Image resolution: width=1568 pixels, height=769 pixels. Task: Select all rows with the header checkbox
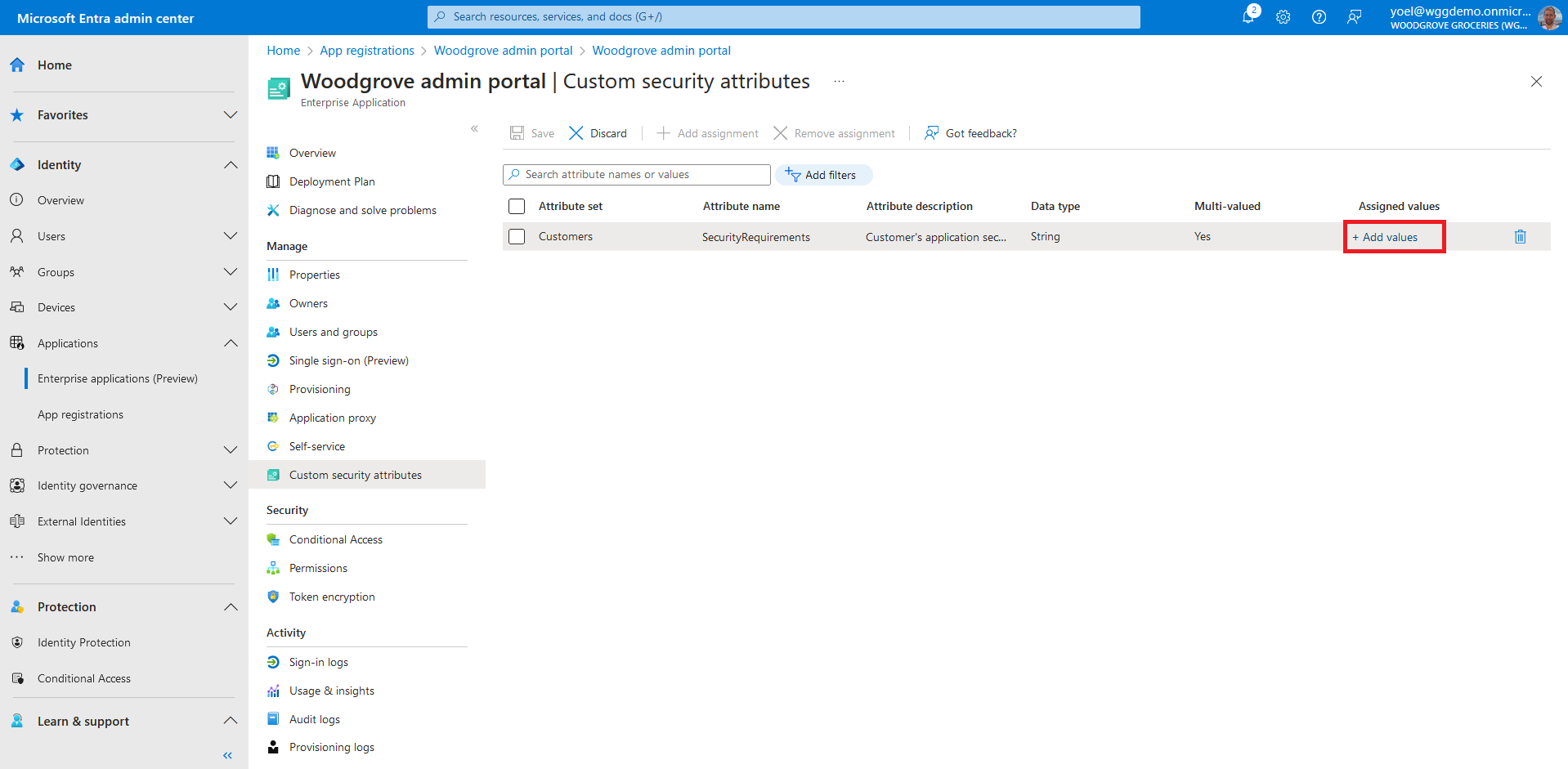pyautogui.click(x=517, y=206)
